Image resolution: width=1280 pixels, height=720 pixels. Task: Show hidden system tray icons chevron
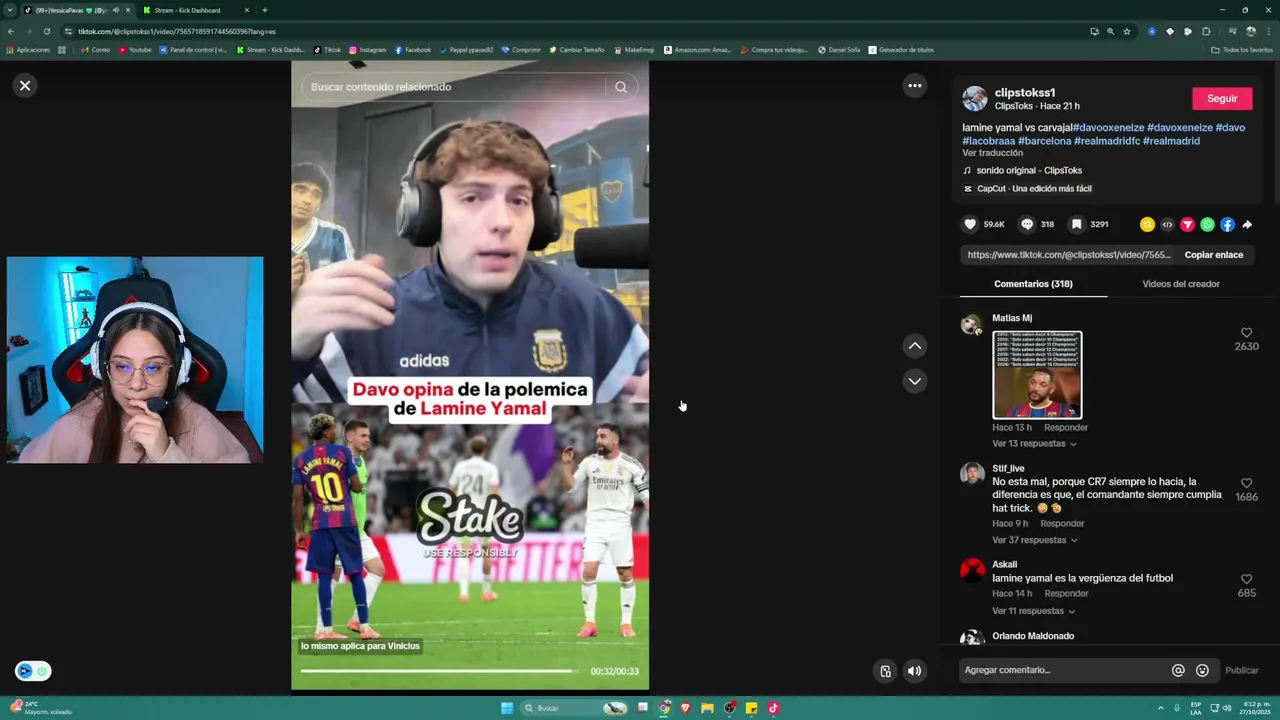(1162, 708)
